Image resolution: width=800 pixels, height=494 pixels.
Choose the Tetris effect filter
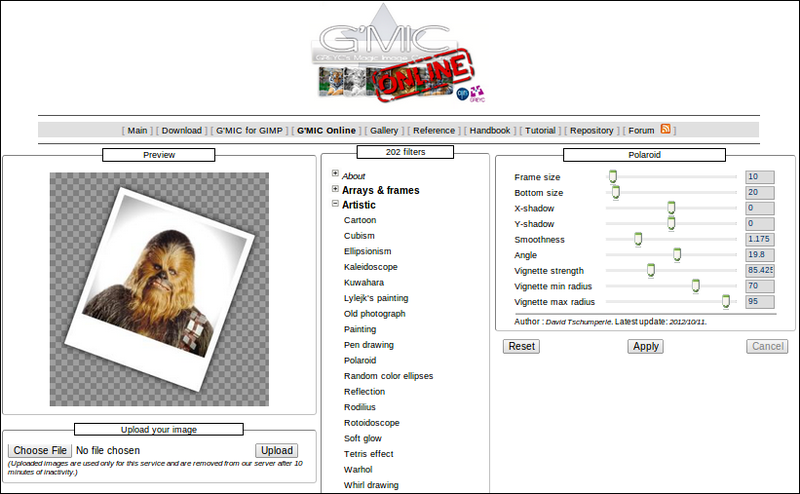(368, 454)
